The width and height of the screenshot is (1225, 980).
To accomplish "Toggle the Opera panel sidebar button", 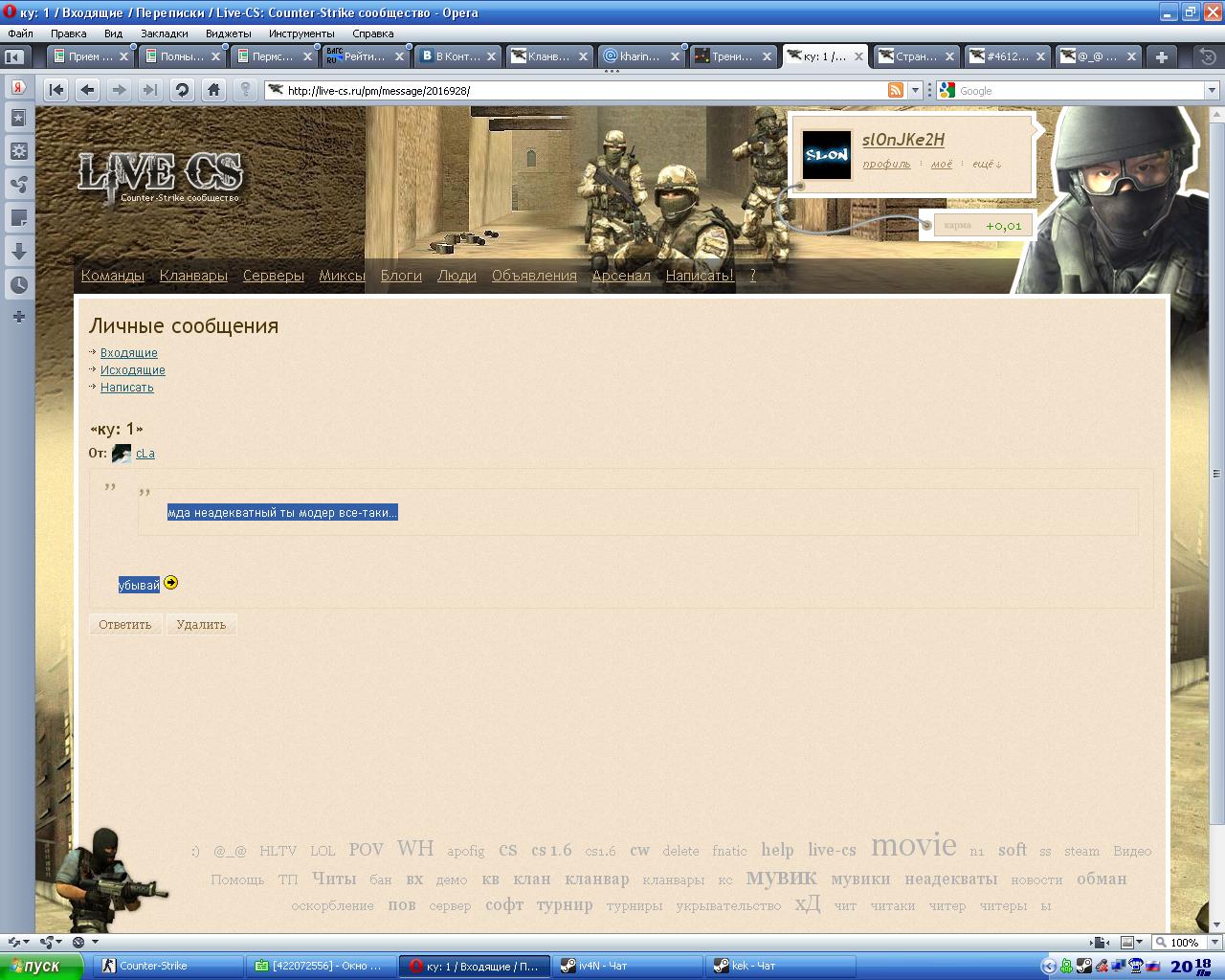I will tap(14, 56).
